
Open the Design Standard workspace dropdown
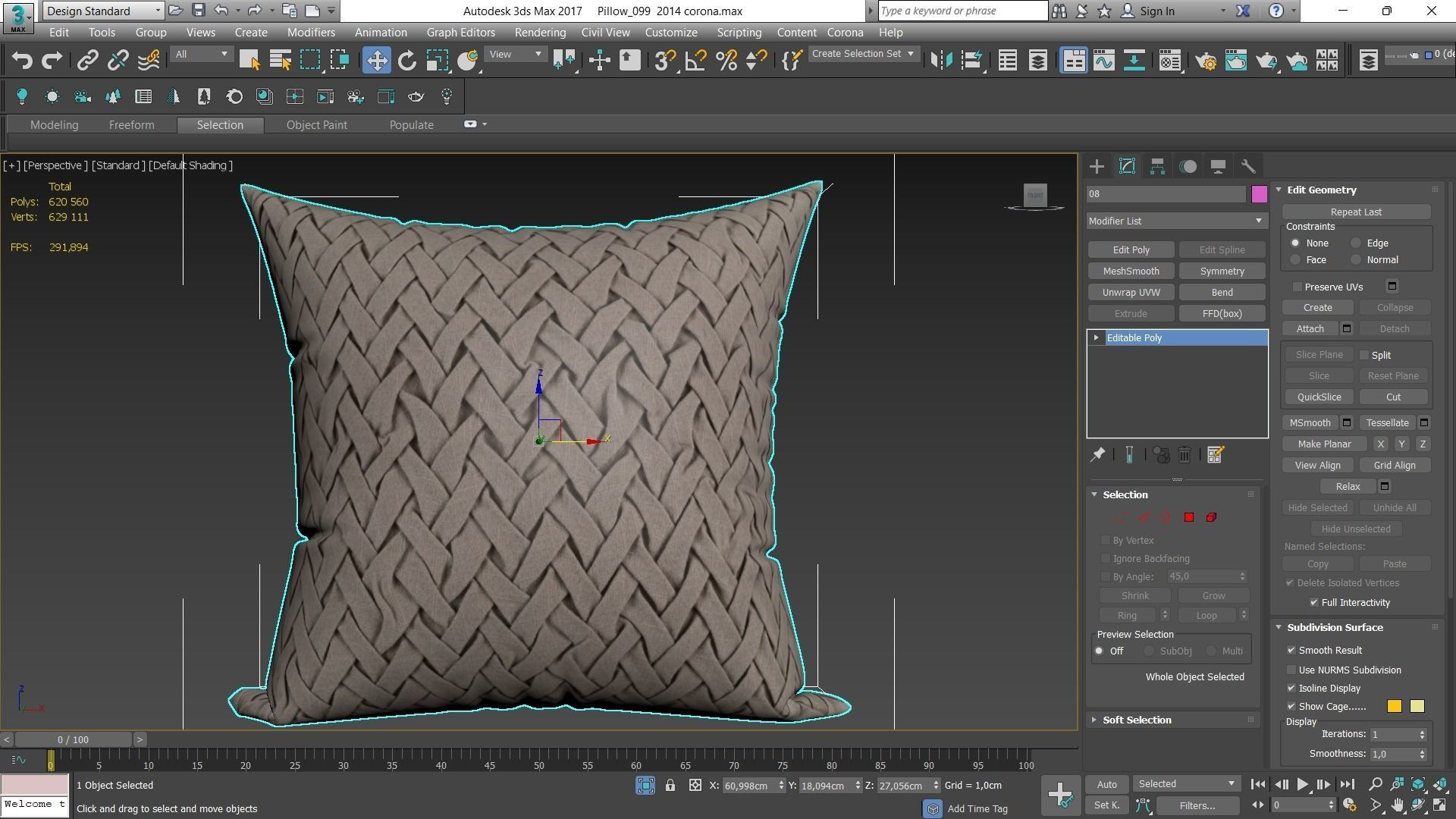(103, 11)
